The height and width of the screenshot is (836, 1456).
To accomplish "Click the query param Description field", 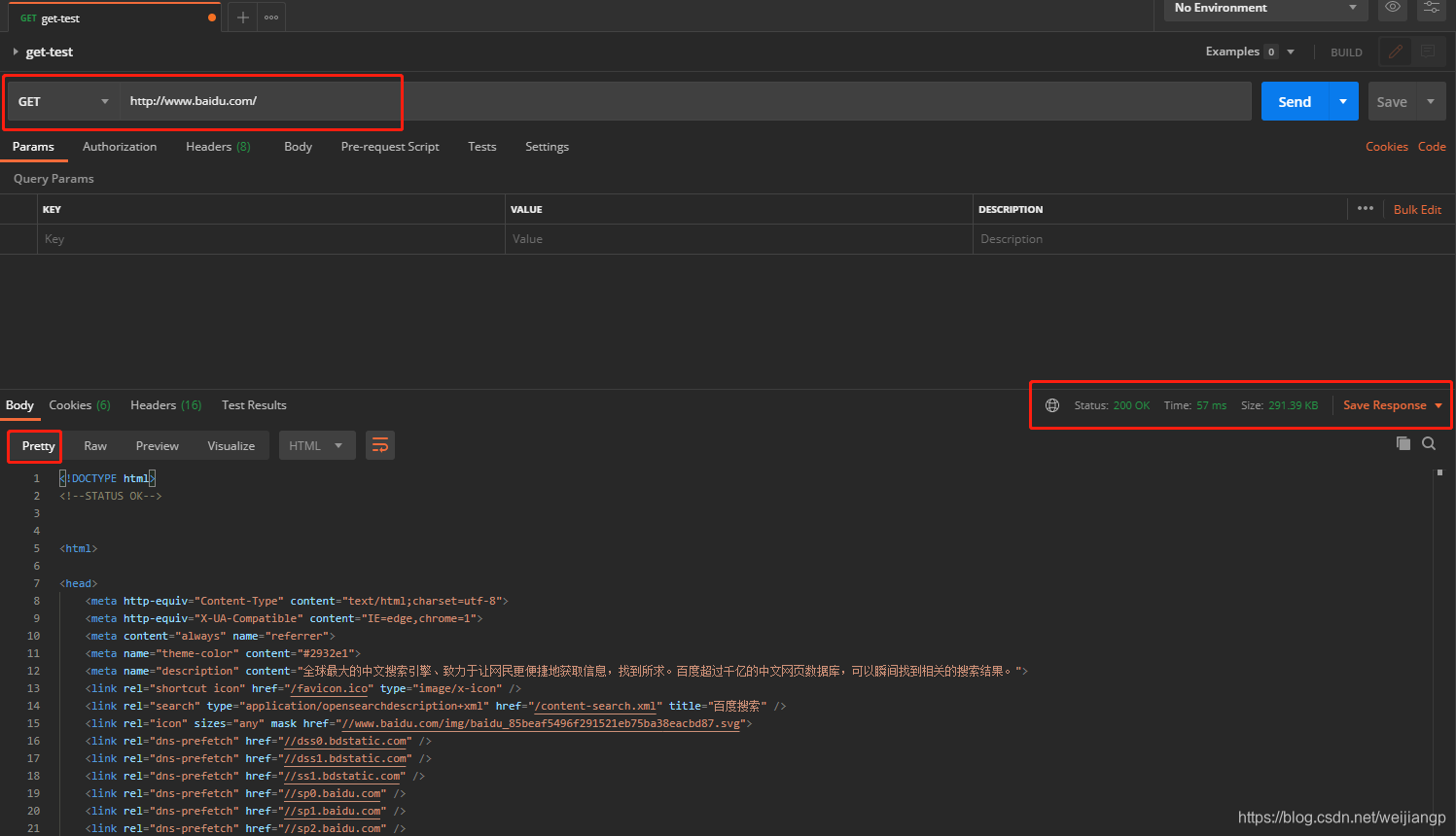I will point(1214,239).
